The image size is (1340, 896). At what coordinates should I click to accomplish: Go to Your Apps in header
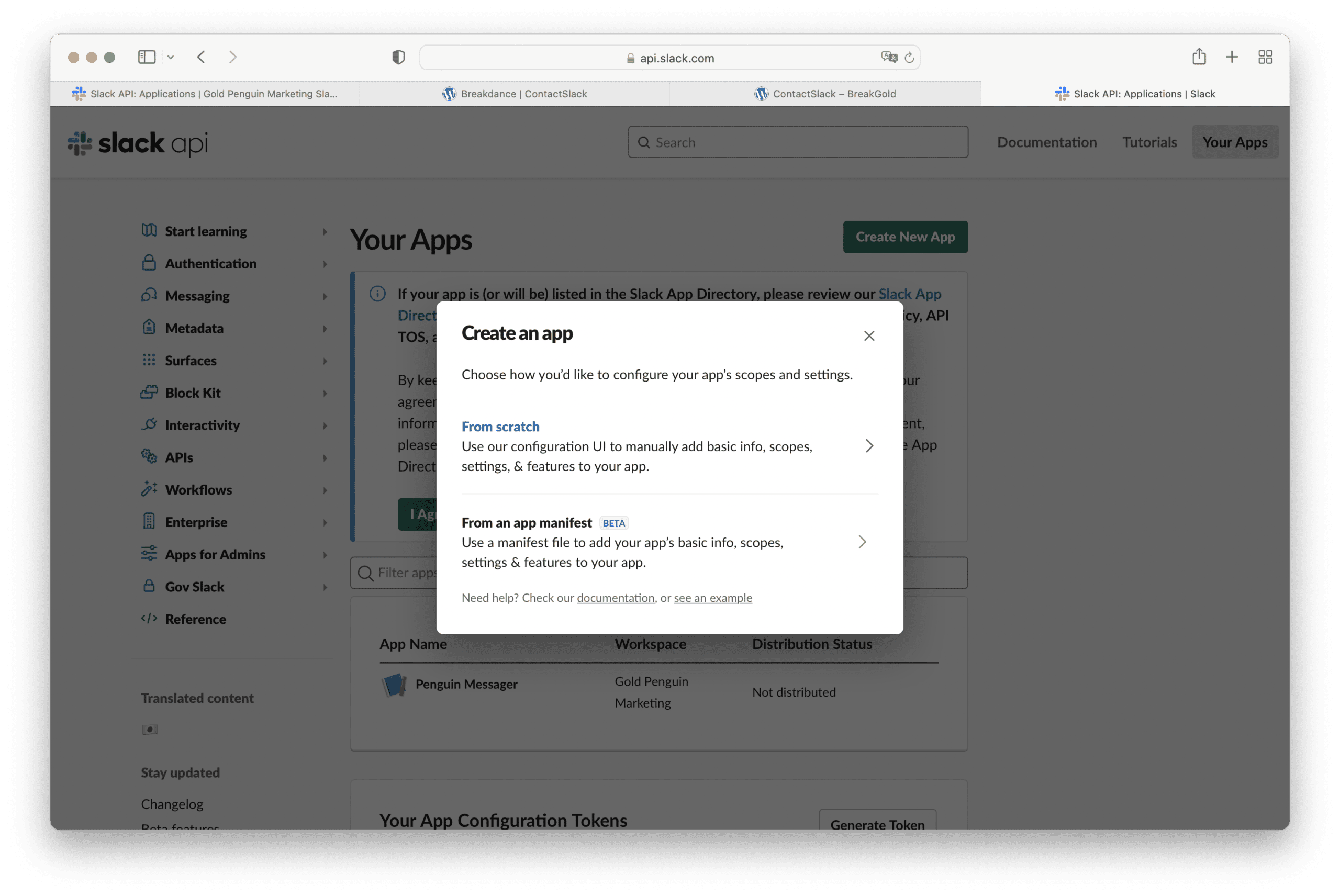tap(1235, 142)
